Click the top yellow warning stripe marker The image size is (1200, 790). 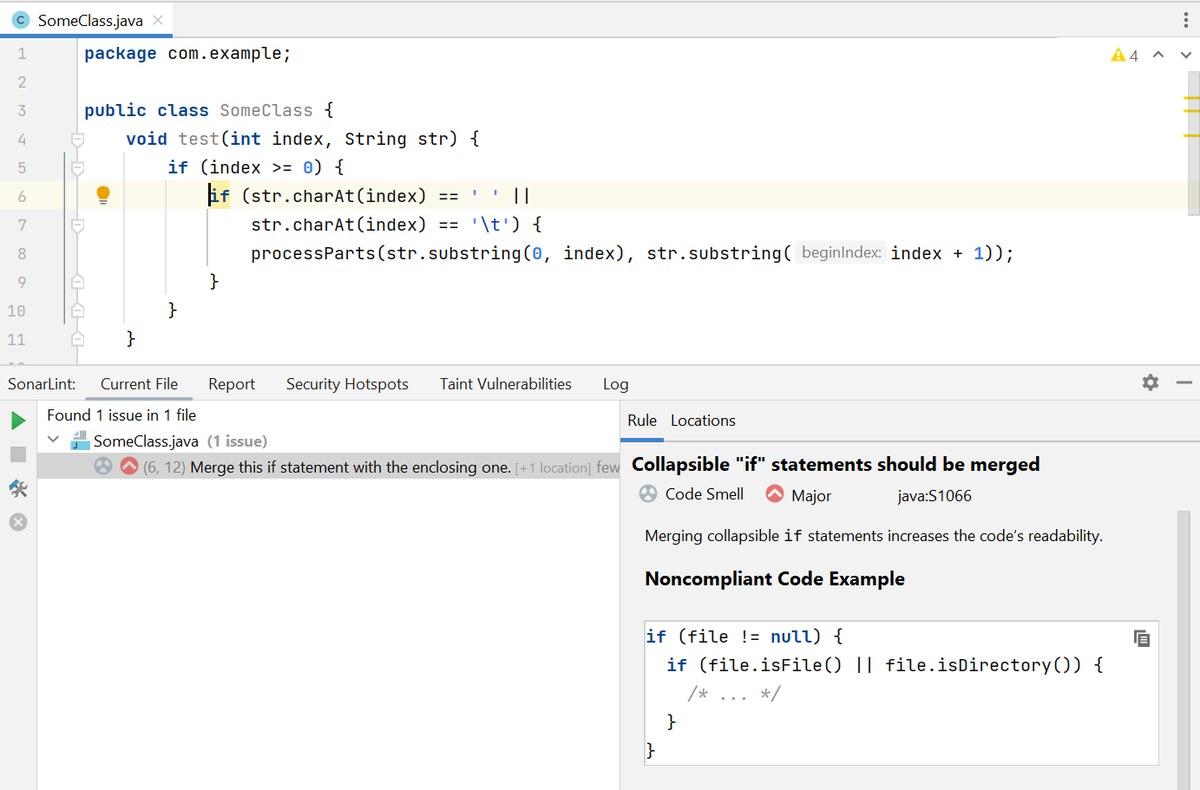click(x=1191, y=99)
